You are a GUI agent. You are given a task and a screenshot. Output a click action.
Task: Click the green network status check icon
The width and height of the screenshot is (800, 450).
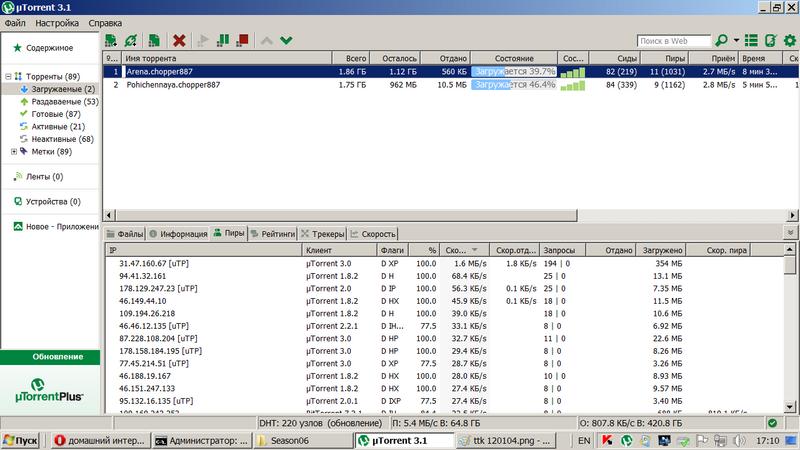(x=772, y=423)
